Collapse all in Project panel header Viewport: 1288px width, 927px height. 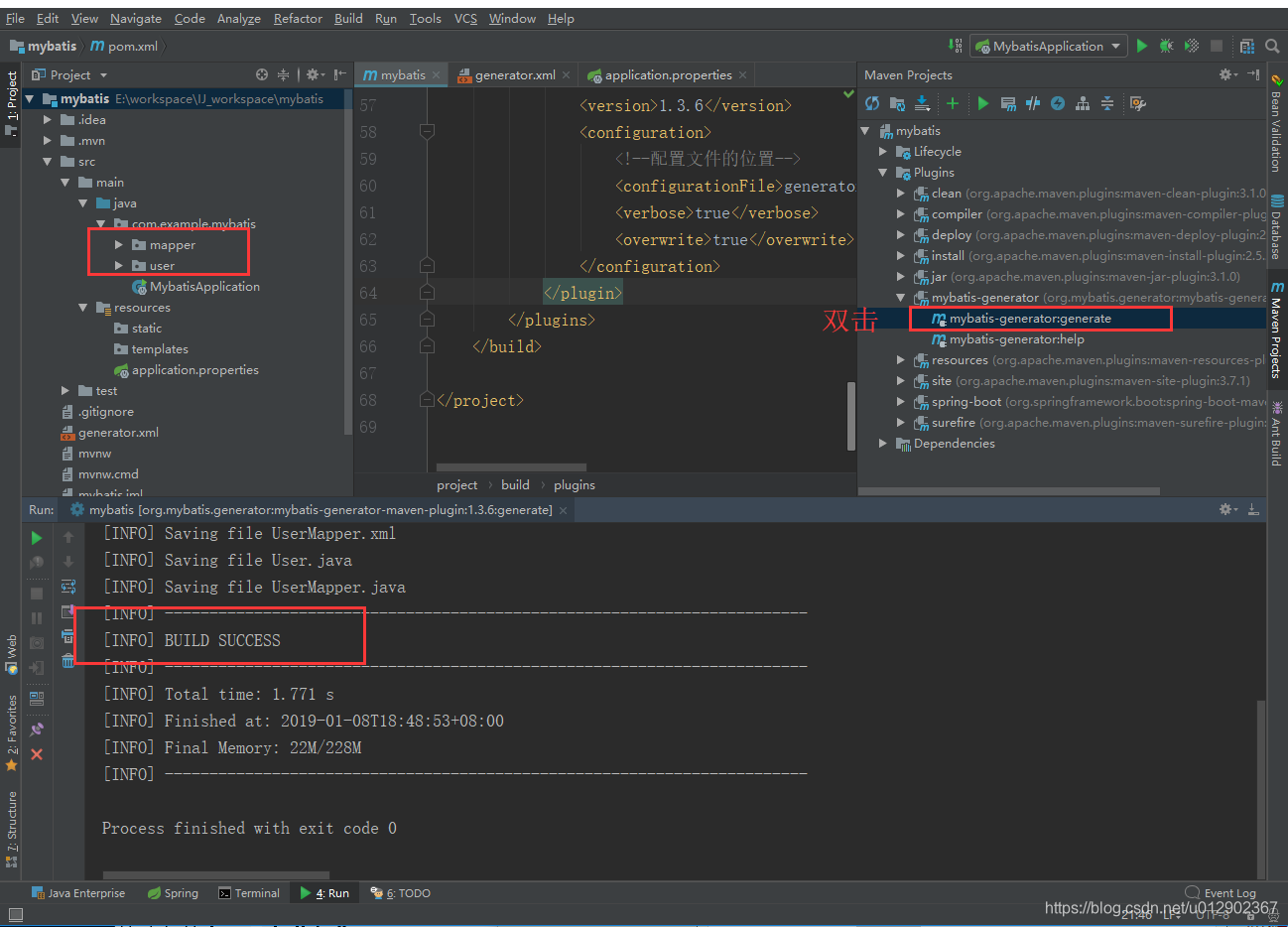click(284, 74)
